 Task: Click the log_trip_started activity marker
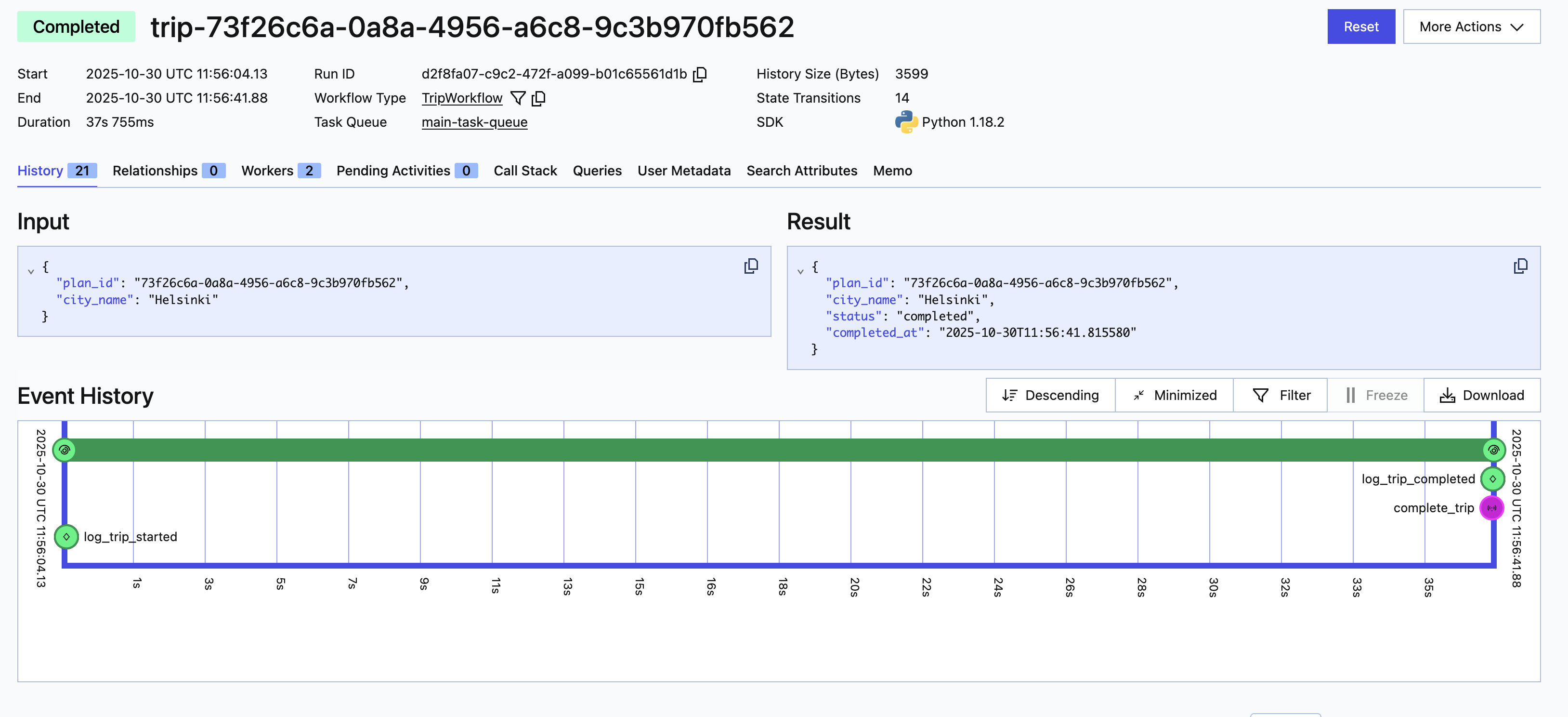click(66, 537)
